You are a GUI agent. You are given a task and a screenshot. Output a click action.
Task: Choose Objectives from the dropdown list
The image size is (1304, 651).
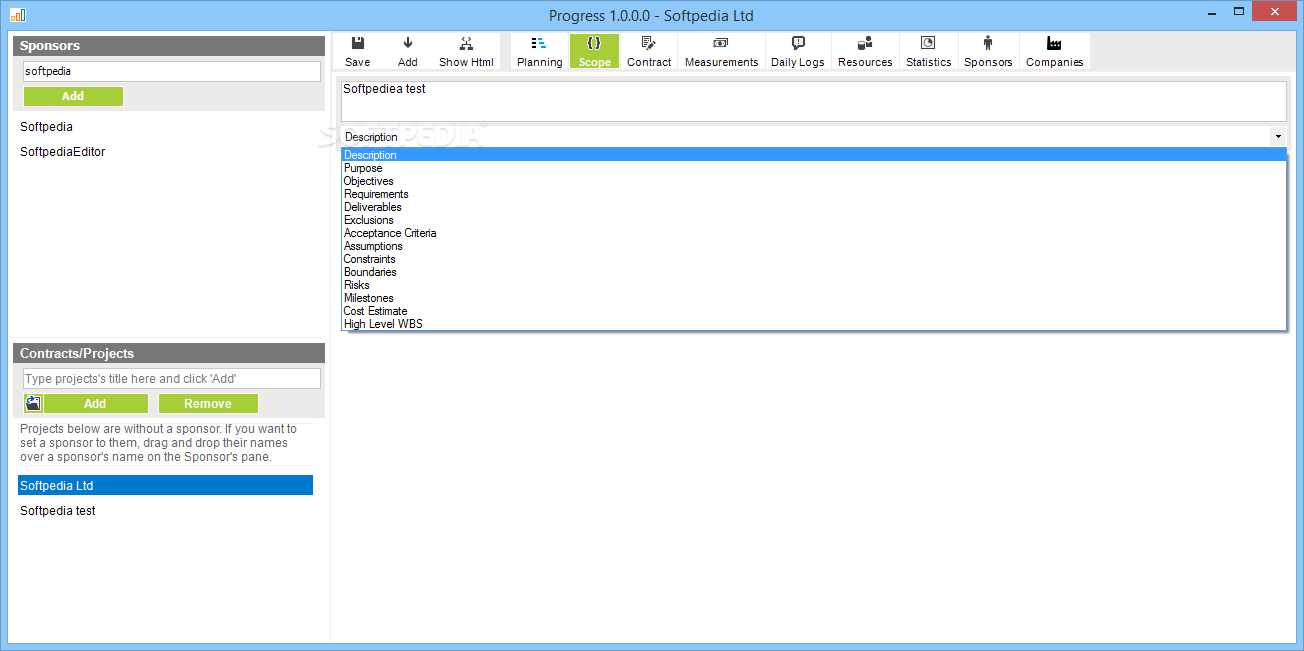tap(813, 181)
